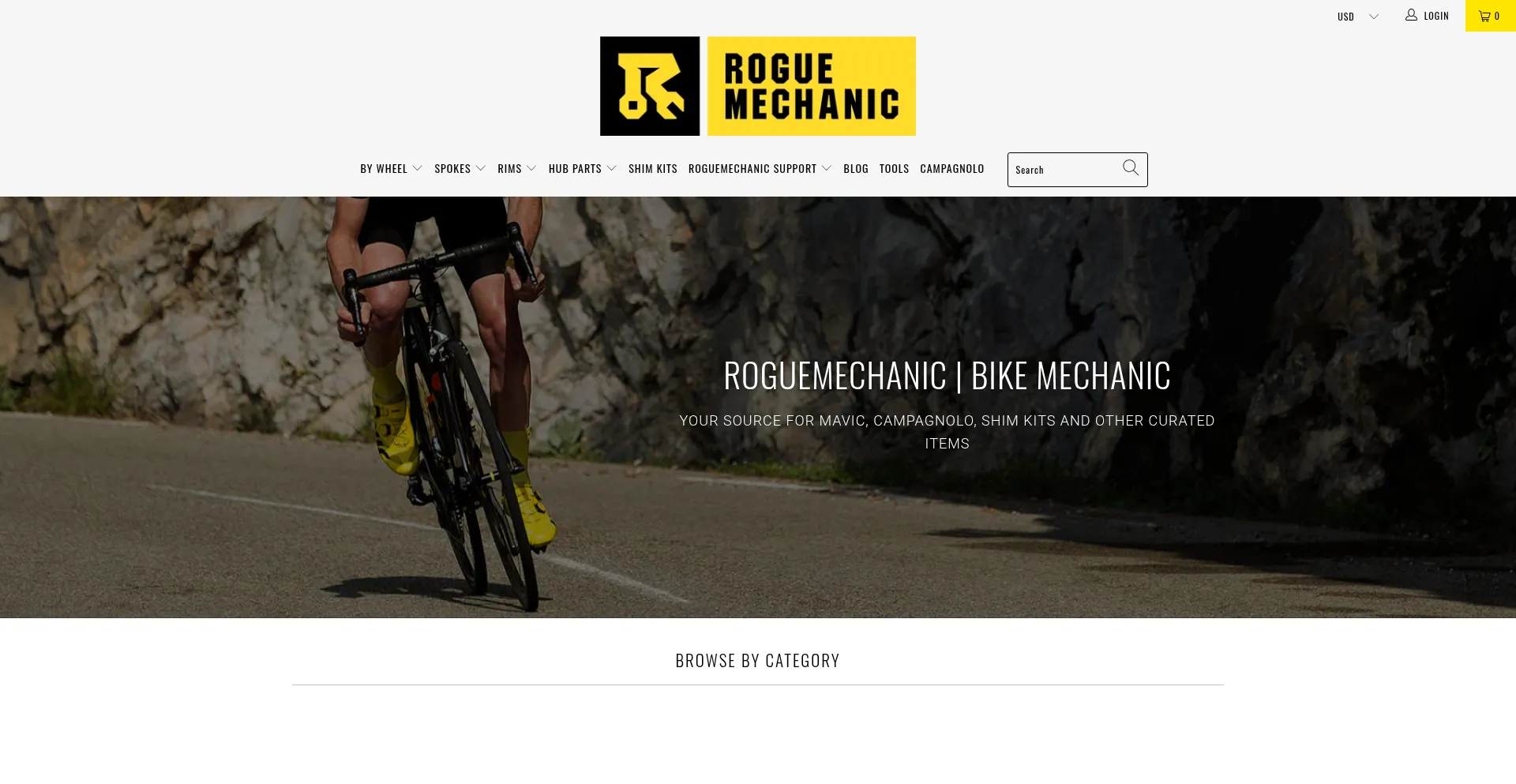Expand RogueMechanic Support menu
Viewport: 1516px width, 784px height.
[x=760, y=169]
